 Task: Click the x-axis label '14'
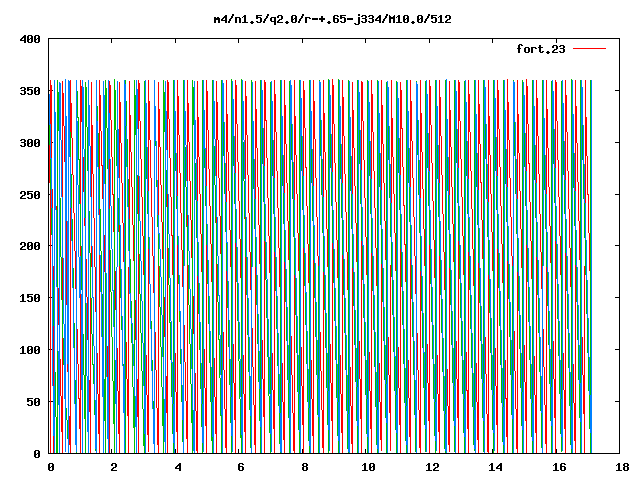pos(495,467)
